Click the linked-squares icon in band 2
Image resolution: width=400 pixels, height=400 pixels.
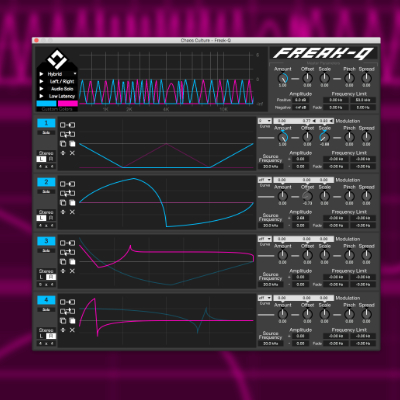[x=67, y=184]
